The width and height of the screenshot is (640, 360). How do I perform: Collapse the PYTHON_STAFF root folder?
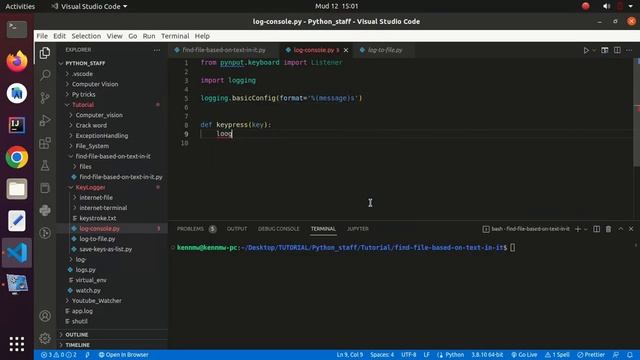[x=85, y=63]
